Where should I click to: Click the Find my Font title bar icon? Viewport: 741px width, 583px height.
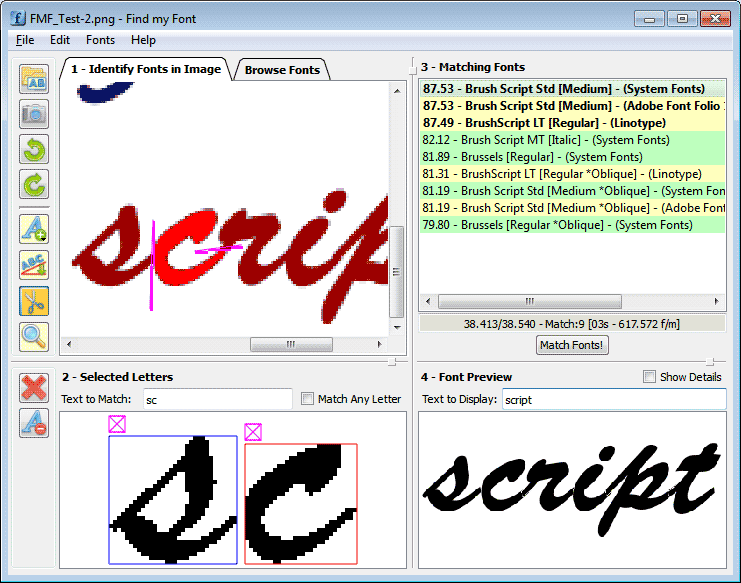tap(17, 18)
